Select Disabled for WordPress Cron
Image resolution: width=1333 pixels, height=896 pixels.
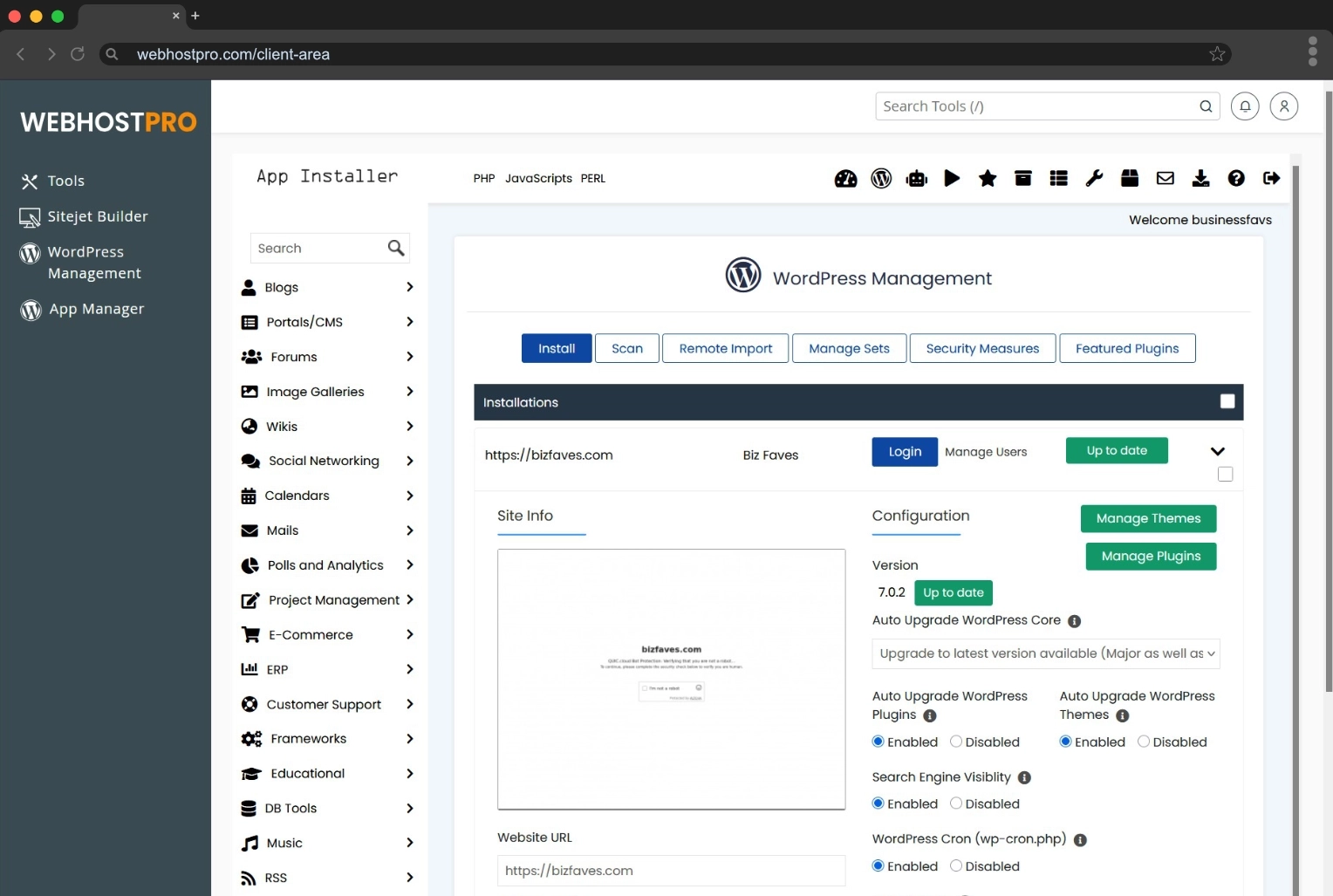point(956,865)
